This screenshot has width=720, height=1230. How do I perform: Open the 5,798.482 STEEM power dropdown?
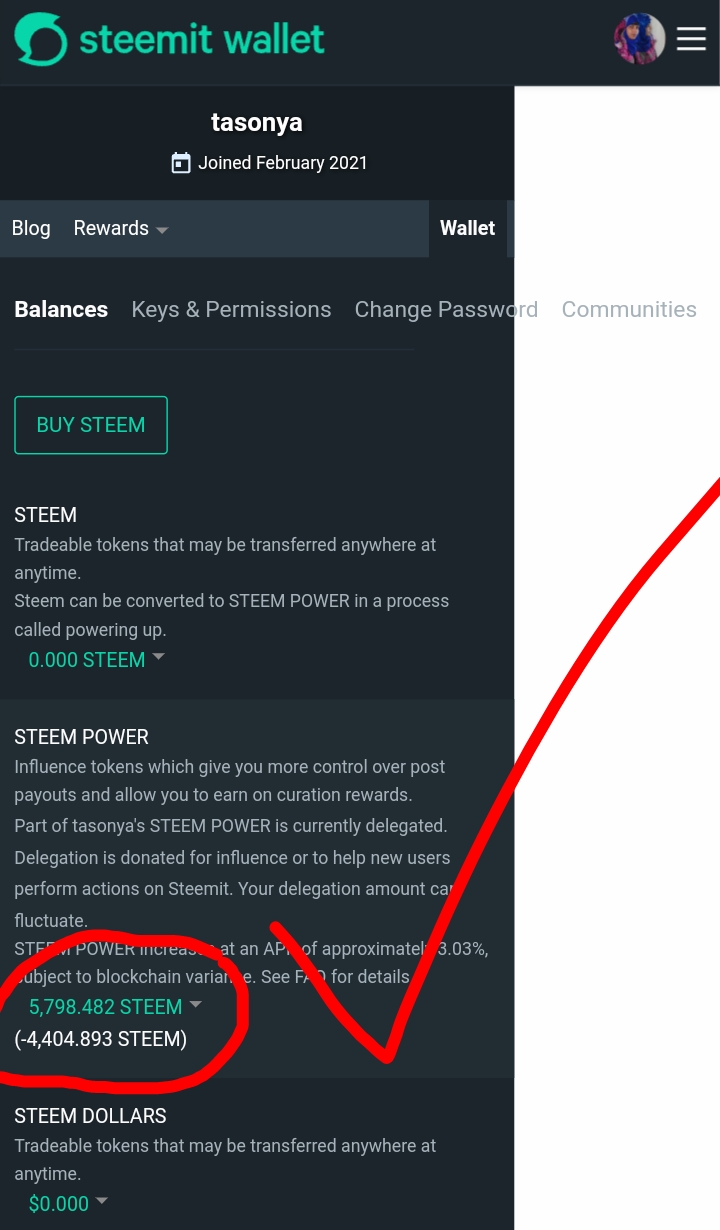(x=115, y=1006)
